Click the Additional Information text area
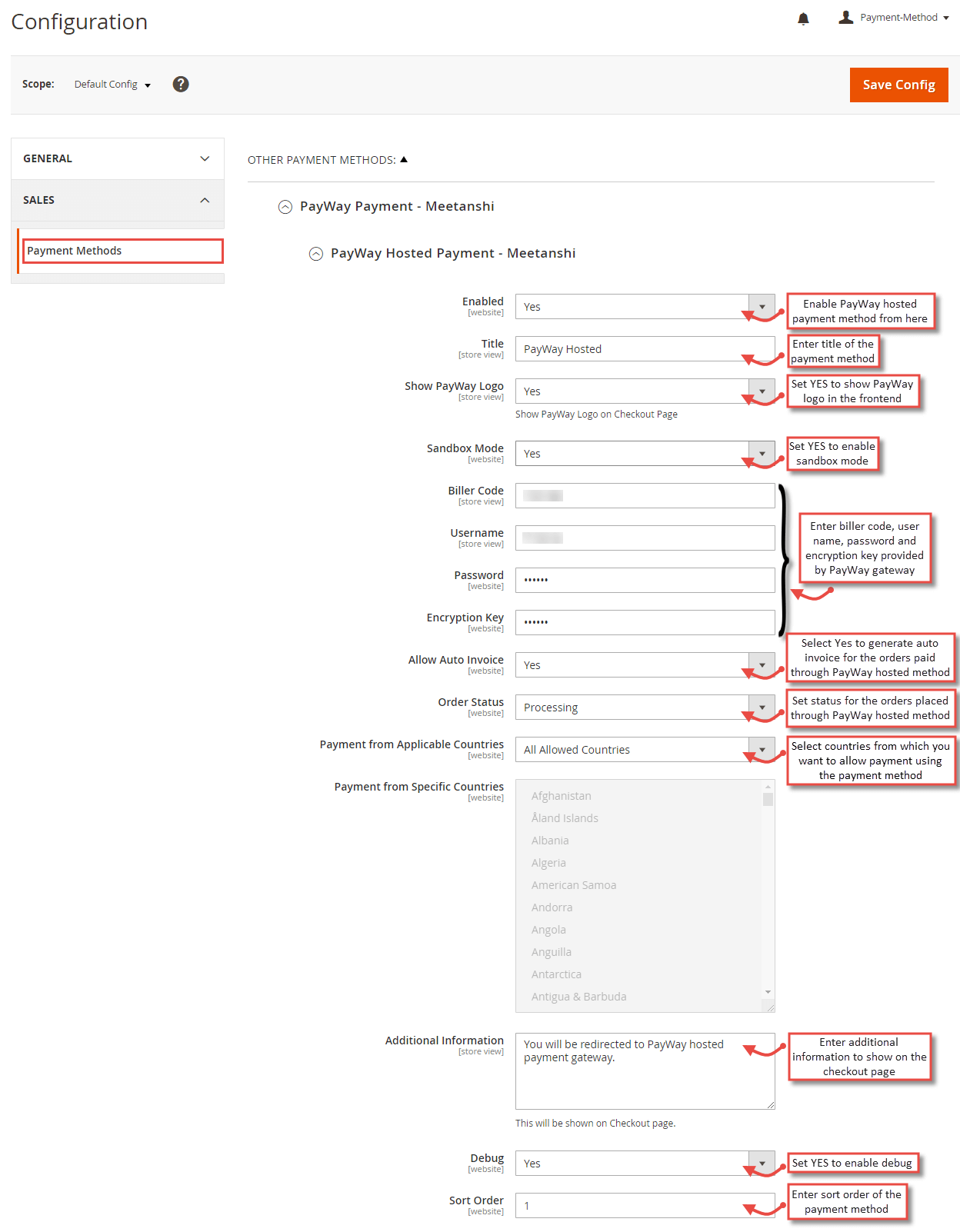 [x=645, y=1071]
